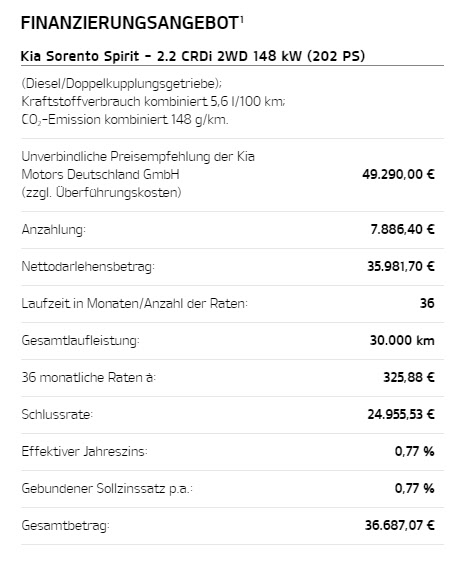Click the FINANZIERUNGSANGEBOT heading

pyautogui.click(x=130, y=24)
